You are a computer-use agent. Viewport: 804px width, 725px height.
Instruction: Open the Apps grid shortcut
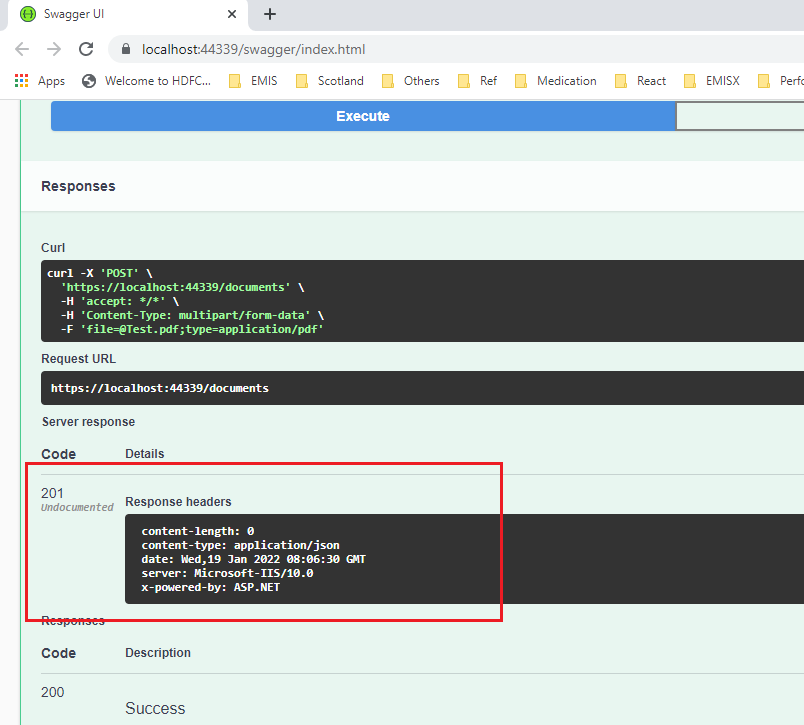40,81
